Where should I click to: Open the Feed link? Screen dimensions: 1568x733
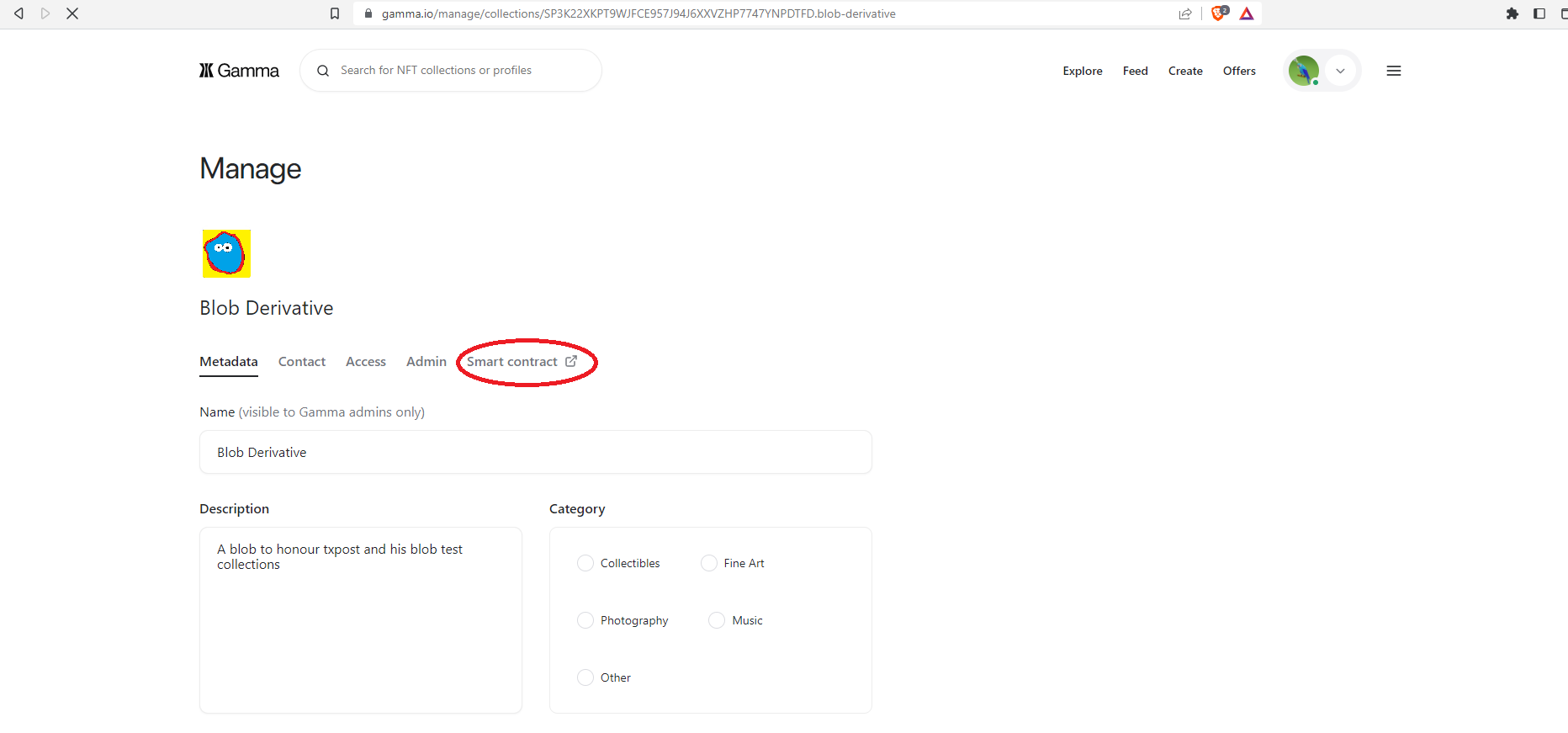click(x=1136, y=71)
